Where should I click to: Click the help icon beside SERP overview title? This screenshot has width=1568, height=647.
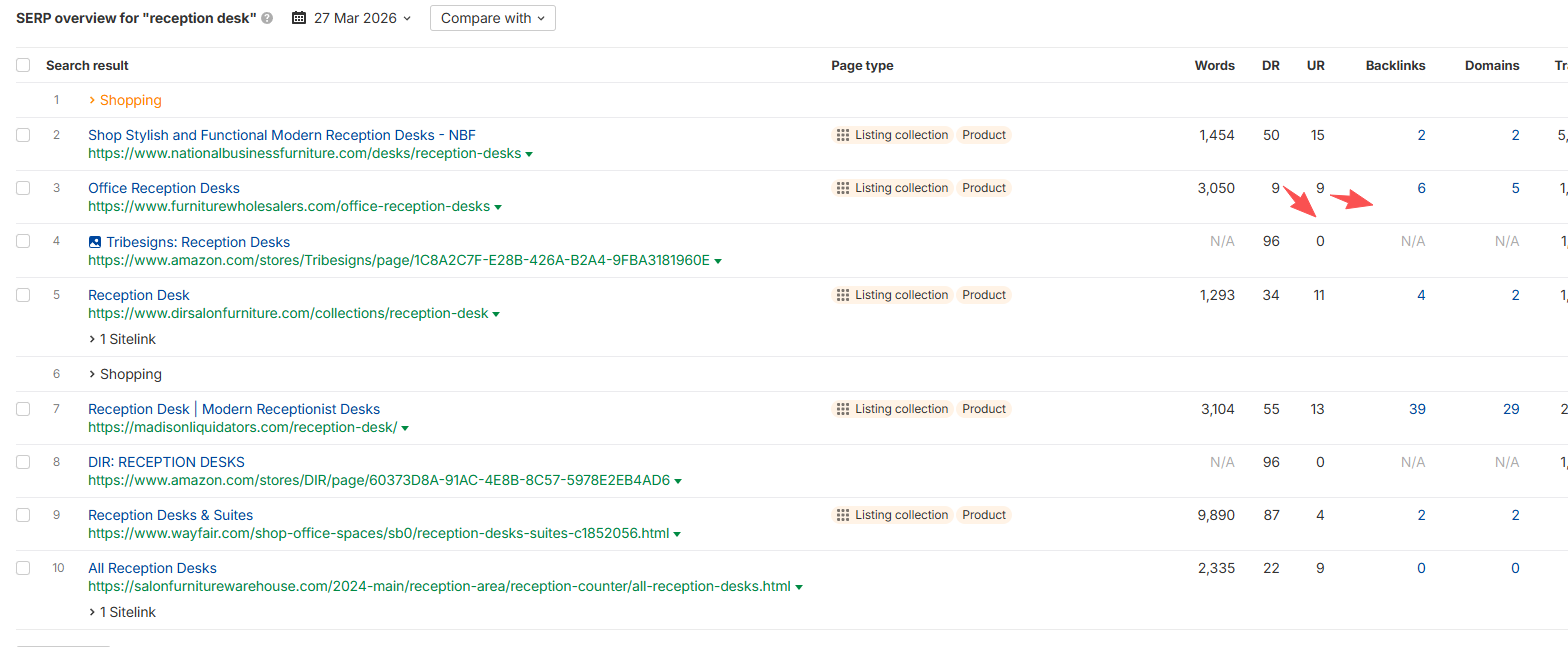pyautogui.click(x=267, y=18)
